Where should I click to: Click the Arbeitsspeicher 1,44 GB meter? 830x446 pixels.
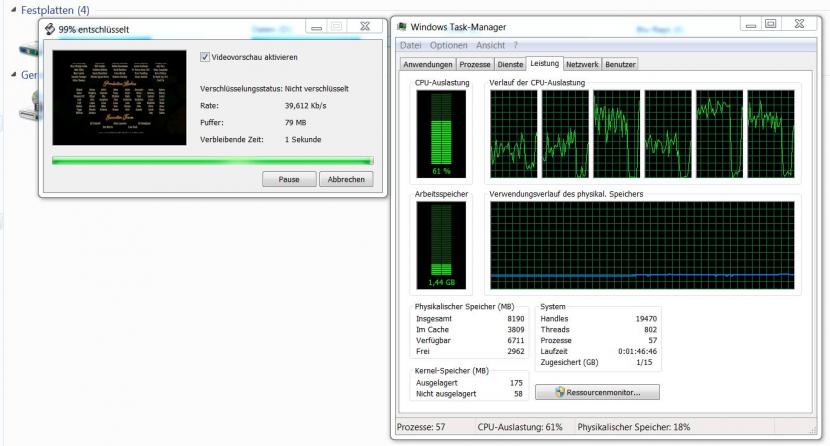pyautogui.click(x=441, y=245)
